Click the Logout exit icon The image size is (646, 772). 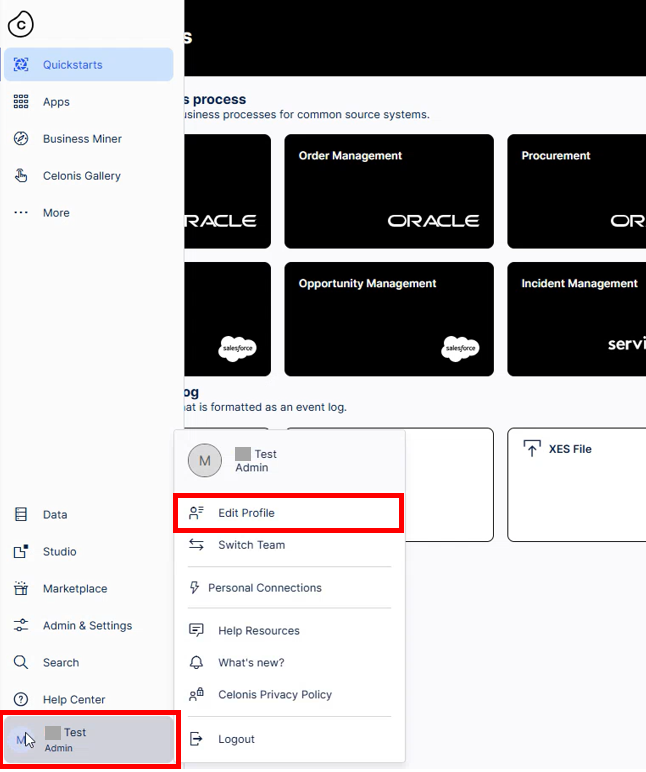[x=196, y=739]
